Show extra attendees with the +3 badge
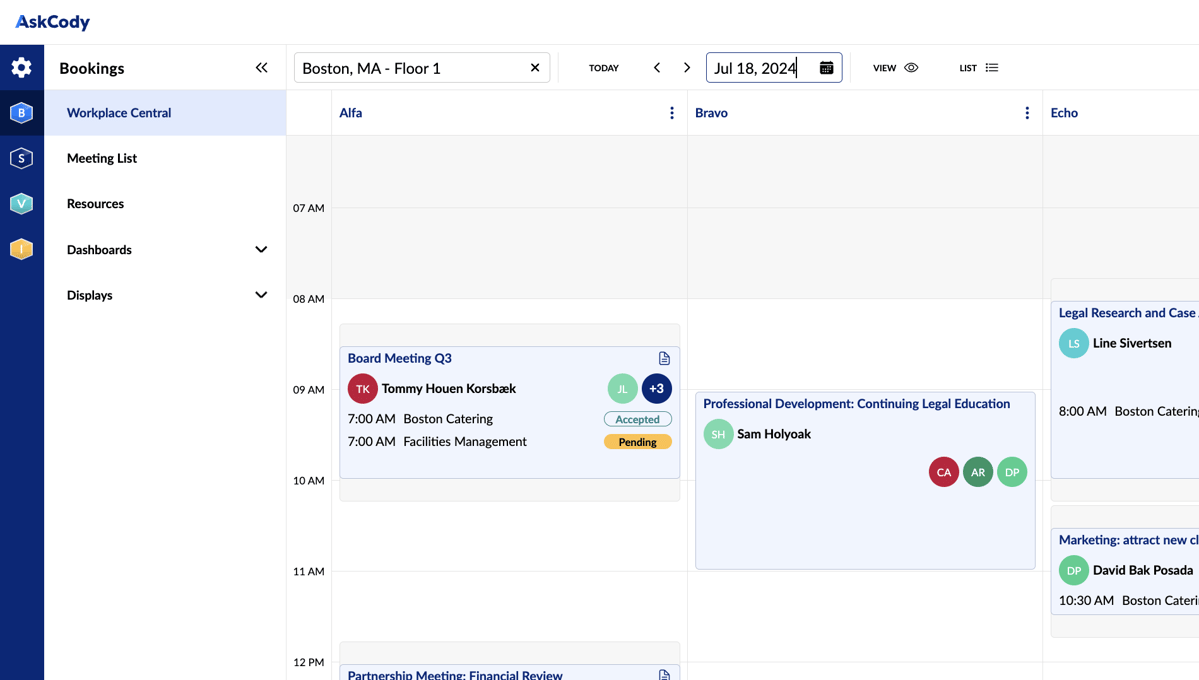The width and height of the screenshot is (1199, 680). pos(656,388)
